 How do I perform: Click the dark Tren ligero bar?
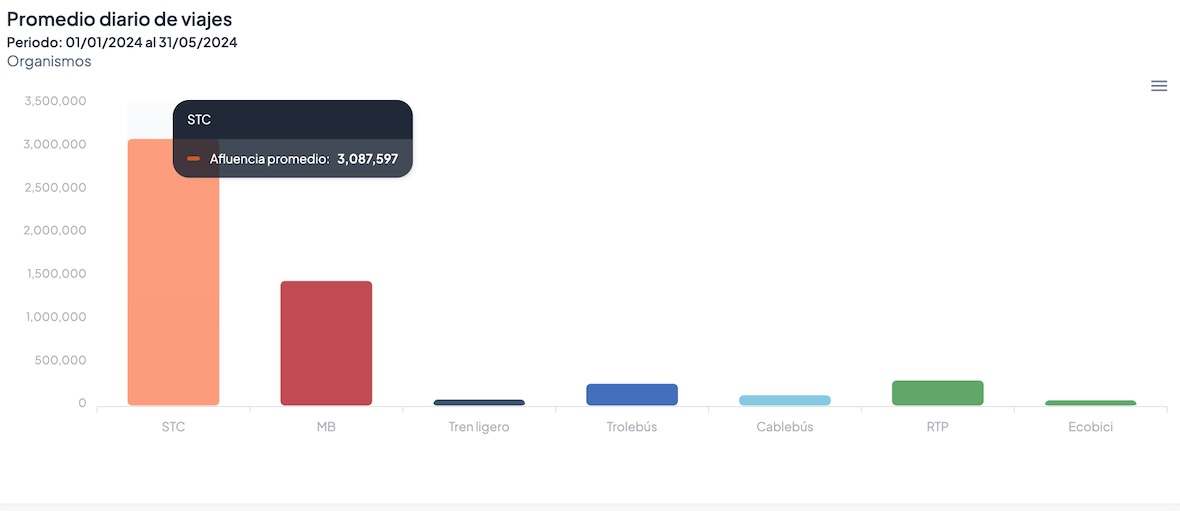pos(479,402)
